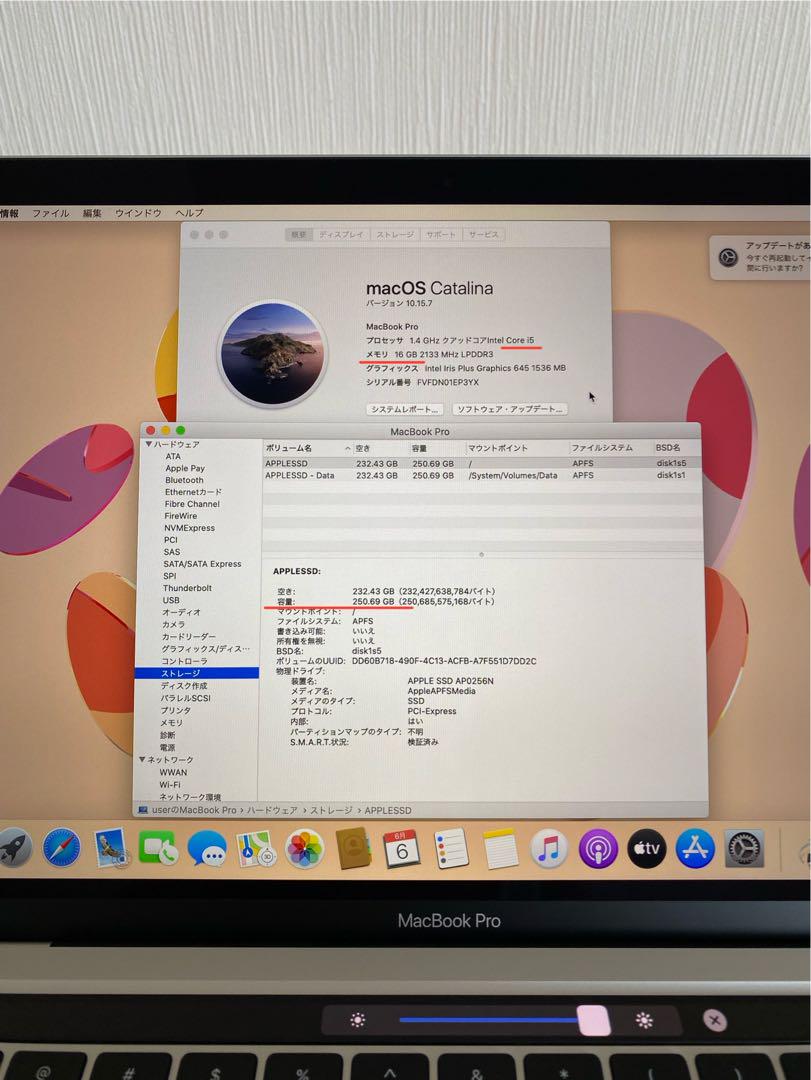Open the ファイル menu
Screen dimensions: 811x1080
point(50,213)
